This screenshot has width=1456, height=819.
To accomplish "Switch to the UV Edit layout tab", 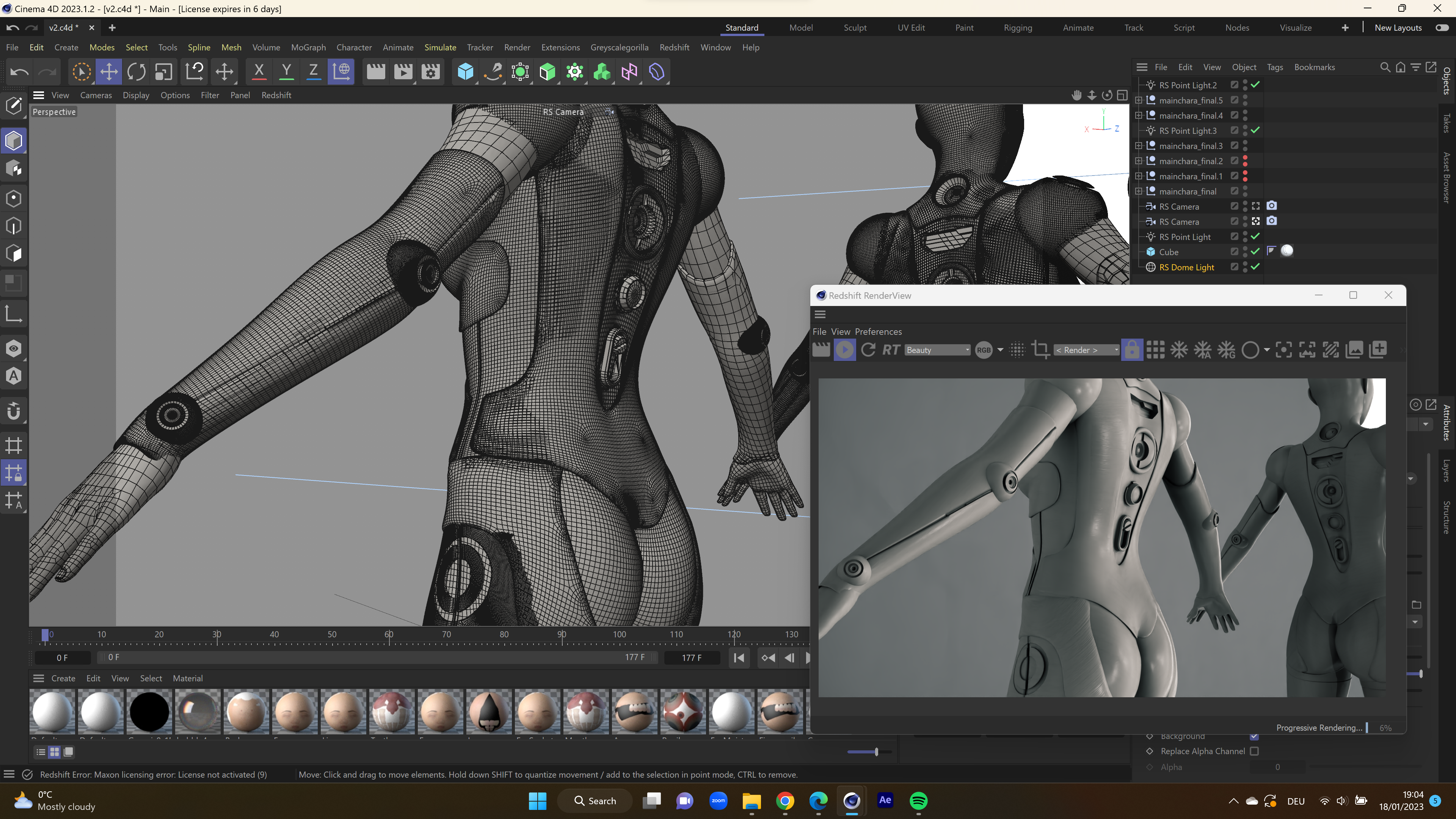I will pos(911,28).
